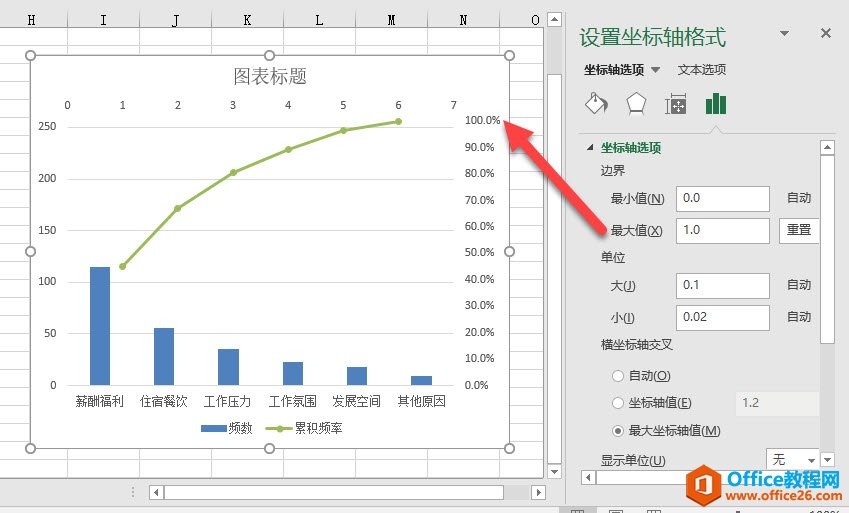Close the 设置坐标轴格式 pane
Screen dimensions: 849x513
826,33
